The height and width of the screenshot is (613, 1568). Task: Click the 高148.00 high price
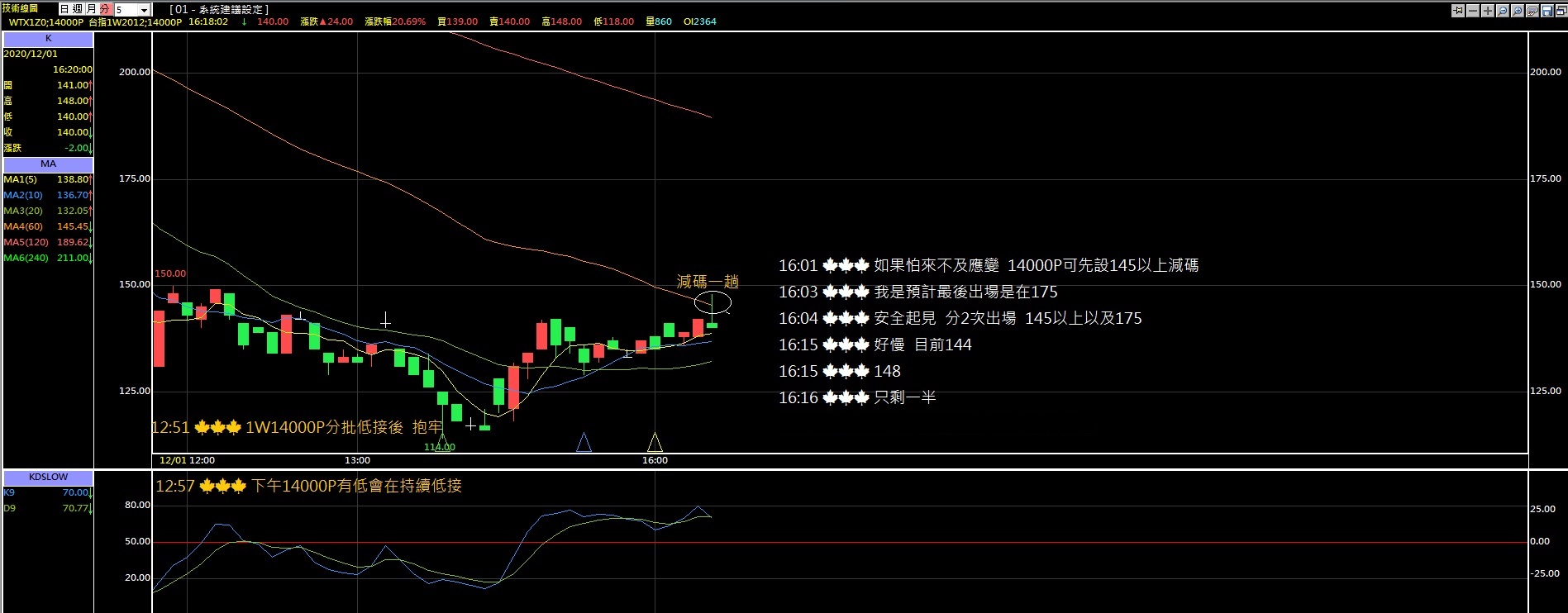[561, 21]
